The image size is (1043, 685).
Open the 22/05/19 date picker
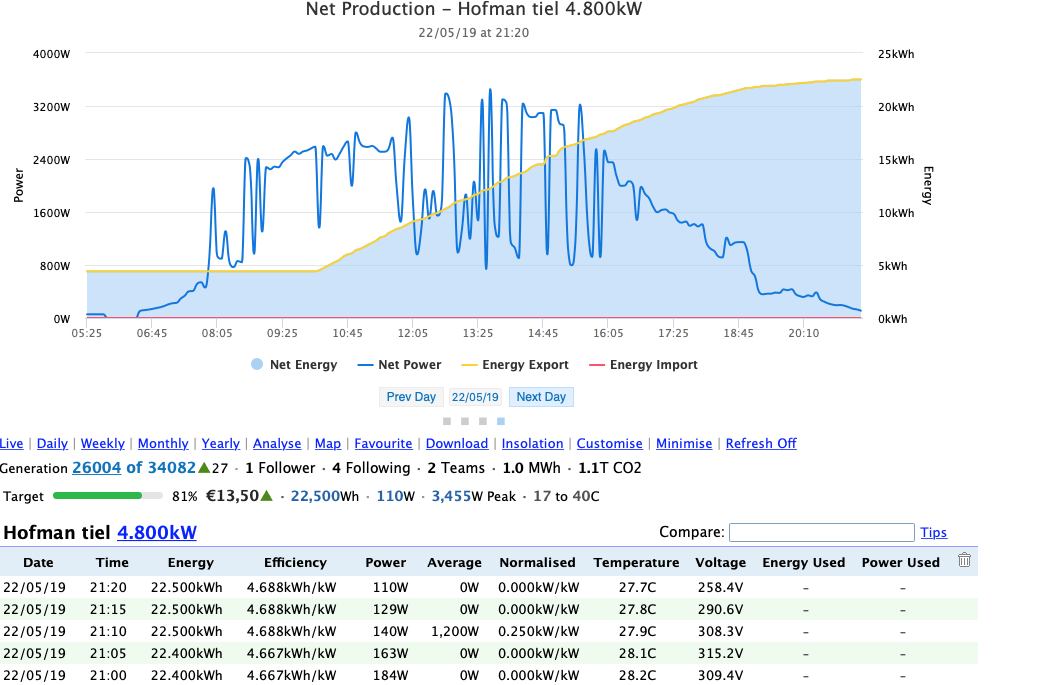click(475, 397)
